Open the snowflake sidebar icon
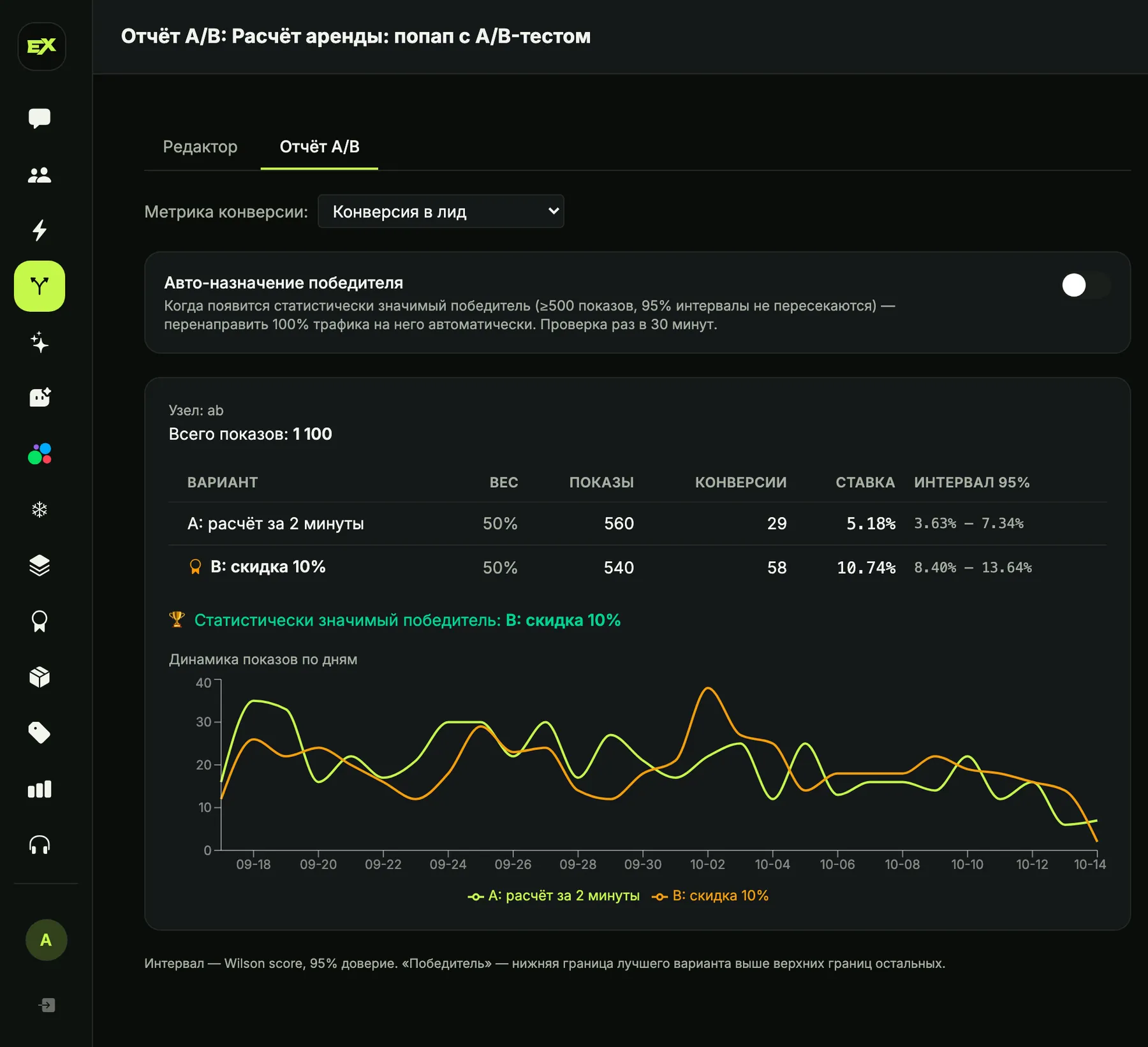 pyautogui.click(x=40, y=509)
